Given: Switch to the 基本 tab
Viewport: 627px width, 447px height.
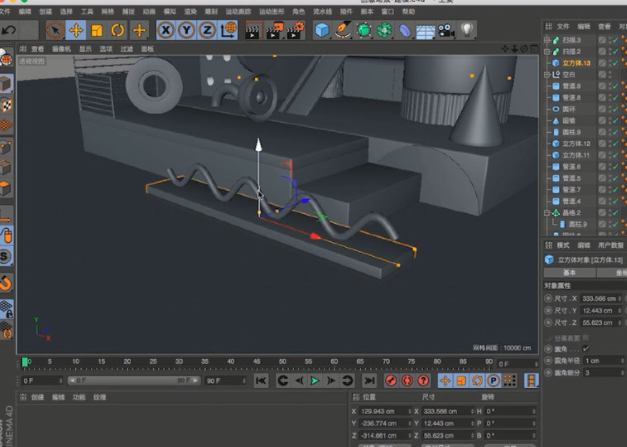Looking at the screenshot, I should 569,273.
